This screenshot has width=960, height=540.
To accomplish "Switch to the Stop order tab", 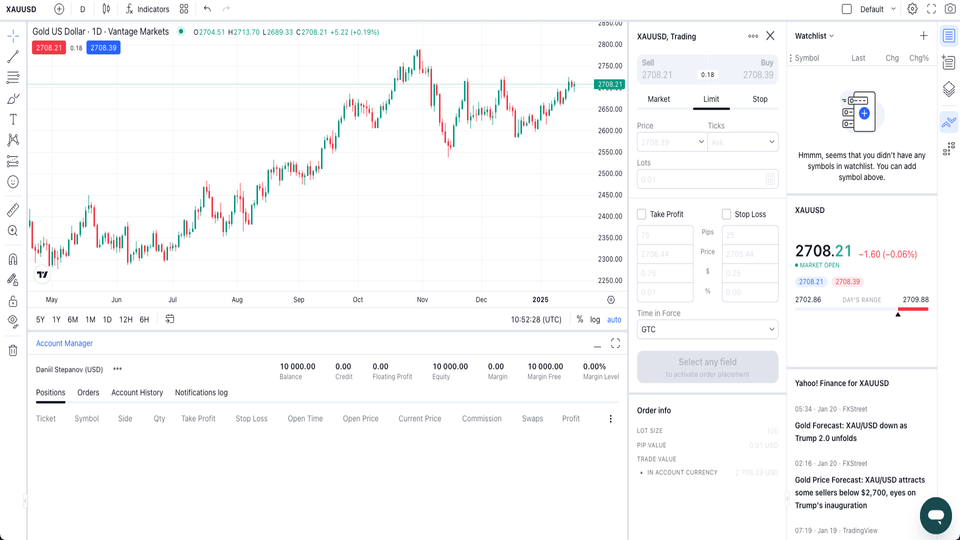I will click(760, 99).
